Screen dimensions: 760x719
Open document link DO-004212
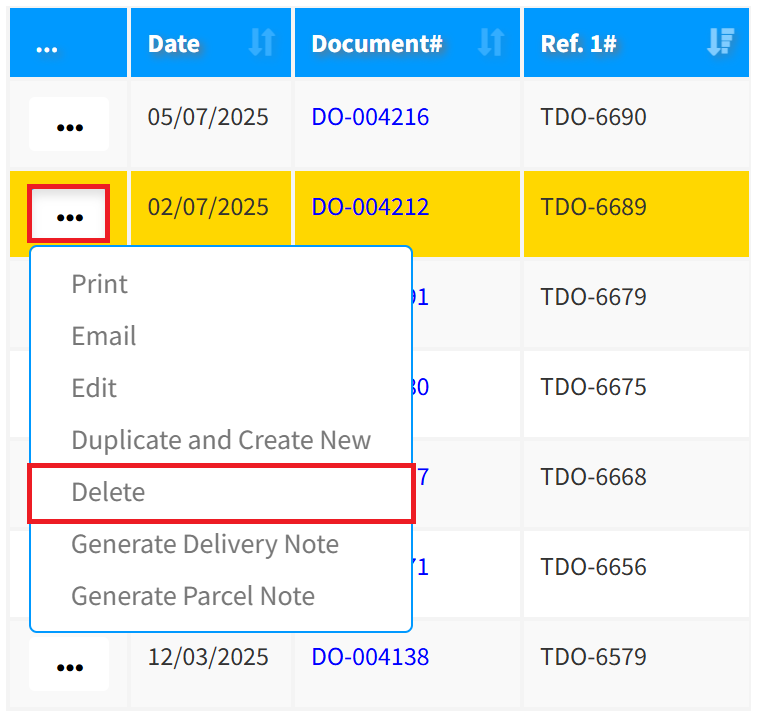pyautogui.click(x=370, y=207)
